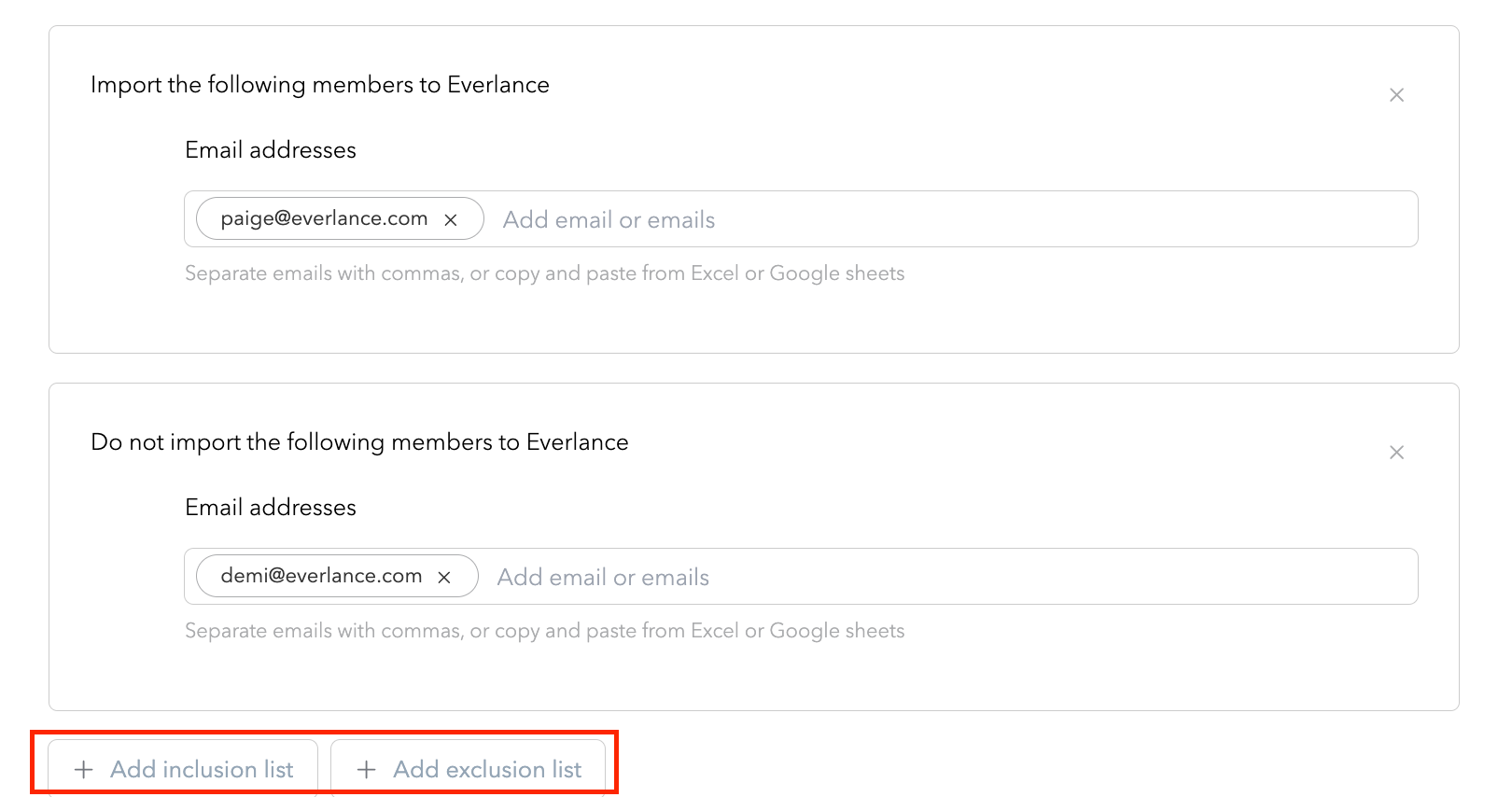Click 'Email addresses' label in the exclusion card
The height and width of the screenshot is (797, 1512).
point(271,508)
